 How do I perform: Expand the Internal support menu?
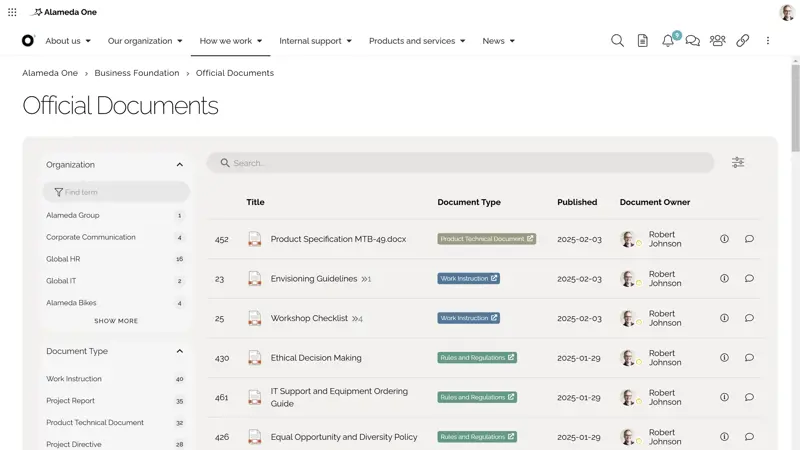(x=315, y=41)
